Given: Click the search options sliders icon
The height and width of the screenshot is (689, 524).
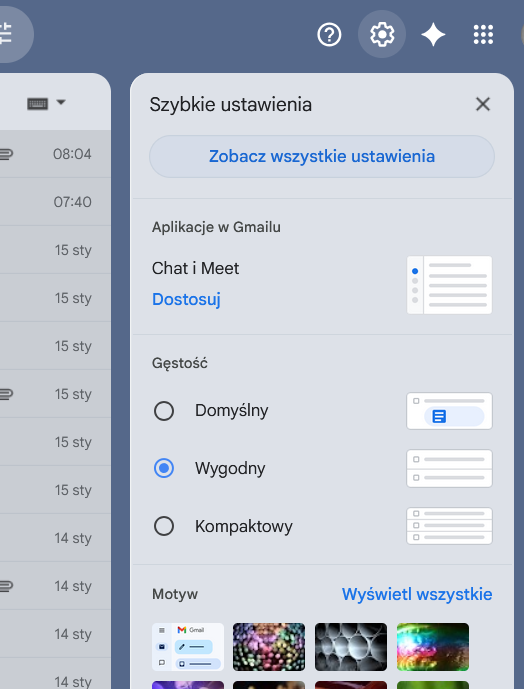Looking at the screenshot, I should click(6, 34).
